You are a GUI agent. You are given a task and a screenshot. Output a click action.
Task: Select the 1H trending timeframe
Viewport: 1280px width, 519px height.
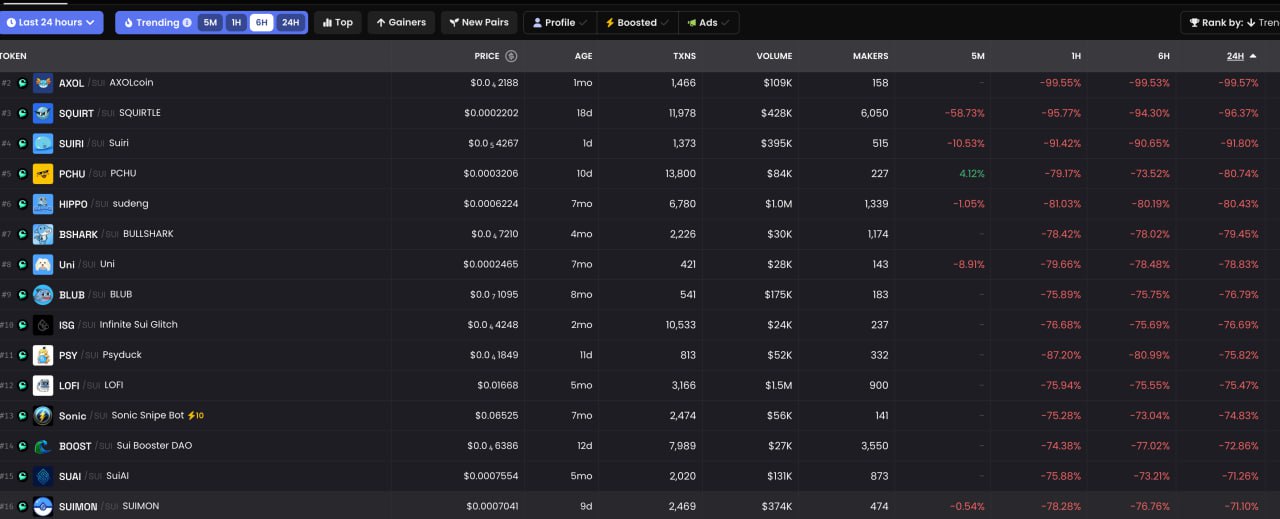(x=236, y=23)
